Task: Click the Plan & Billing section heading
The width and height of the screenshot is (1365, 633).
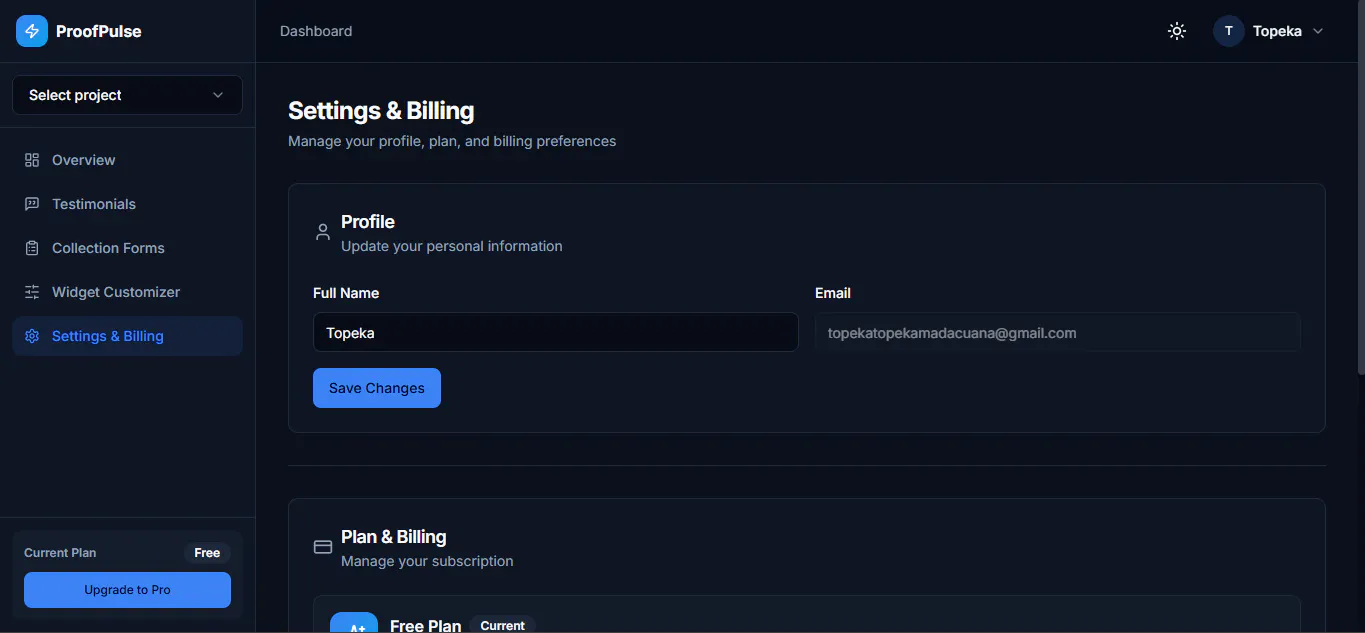Action: click(394, 537)
